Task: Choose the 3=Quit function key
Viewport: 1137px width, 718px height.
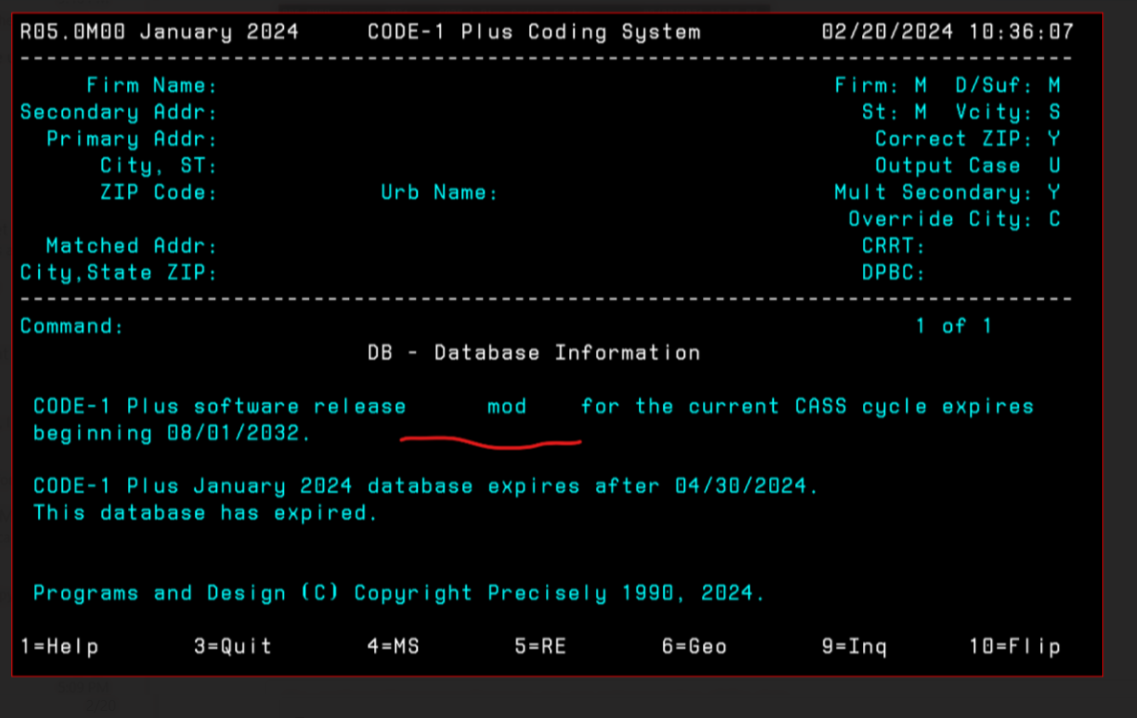Action: pyautogui.click(x=233, y=646)
